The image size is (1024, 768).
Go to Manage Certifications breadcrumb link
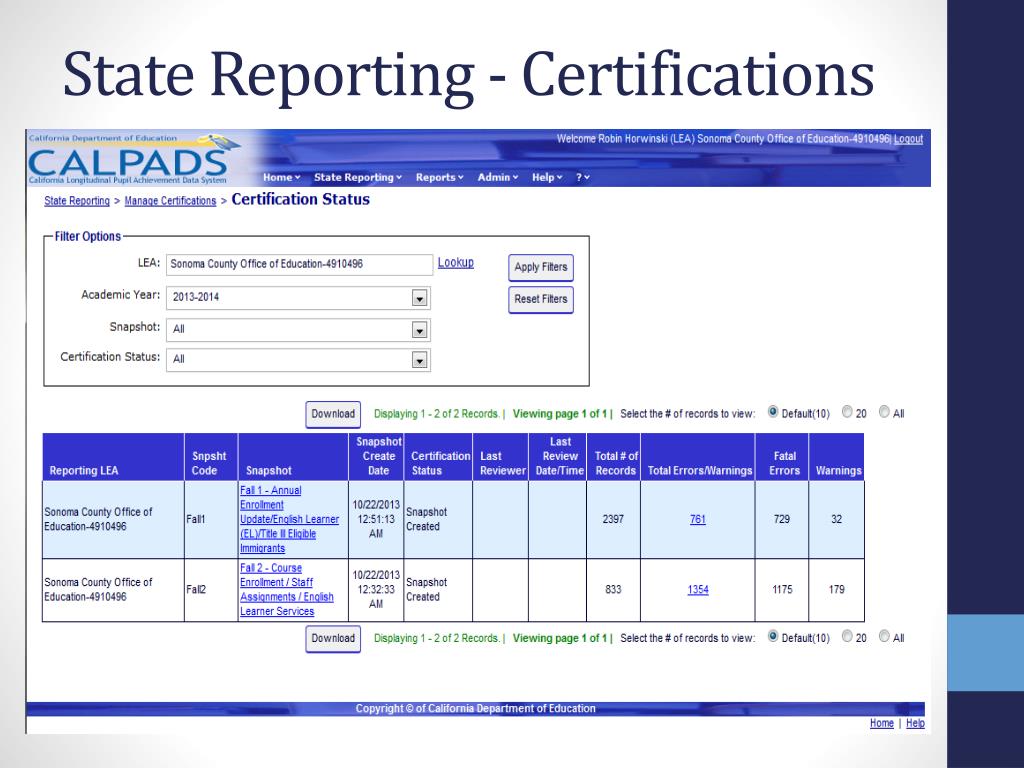coord(170,200)
